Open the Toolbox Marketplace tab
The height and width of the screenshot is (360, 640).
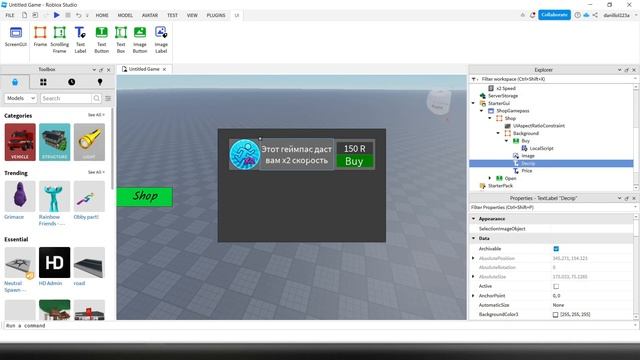click(15, 82)
